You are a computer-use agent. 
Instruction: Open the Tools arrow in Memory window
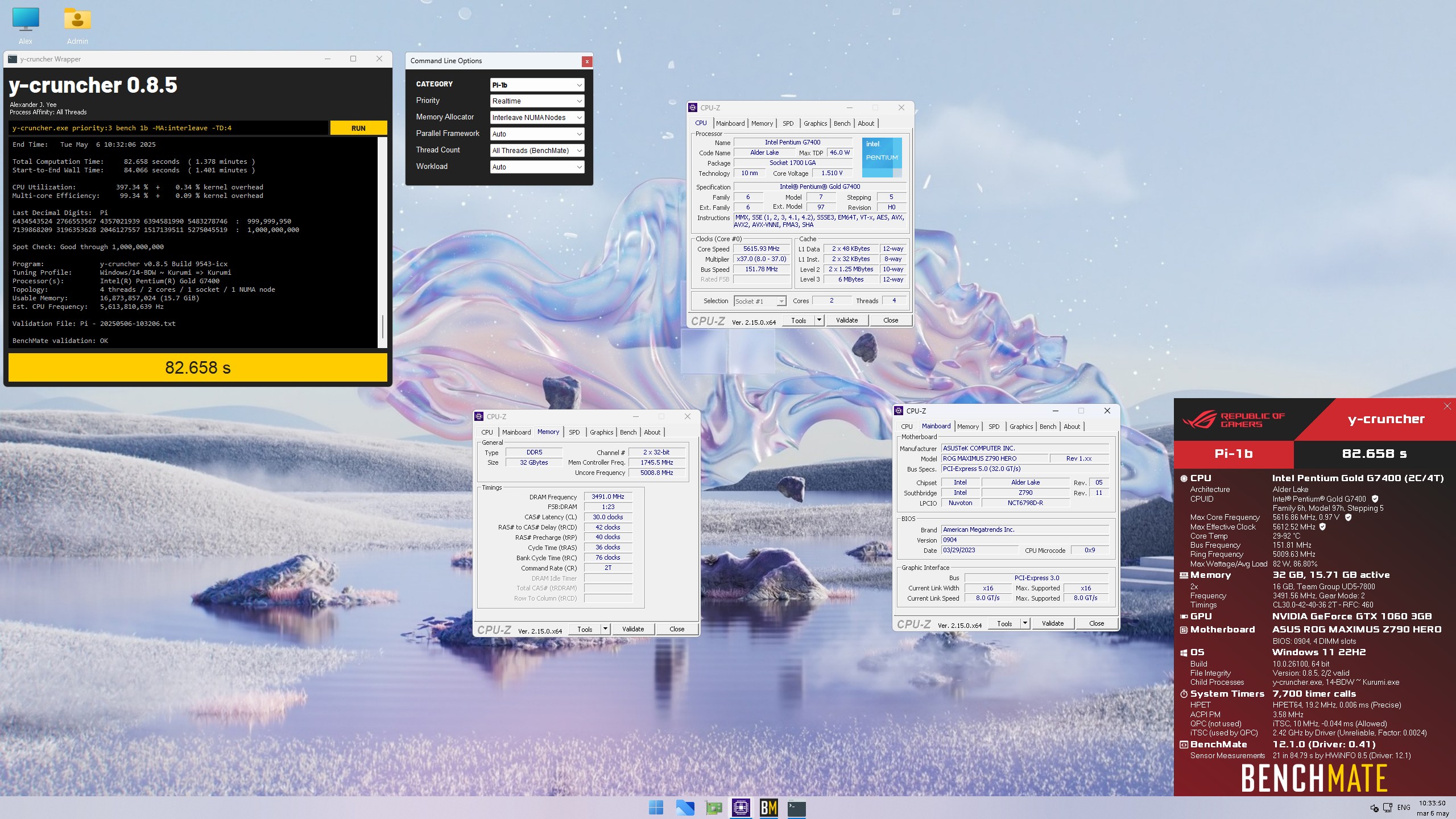605,629
